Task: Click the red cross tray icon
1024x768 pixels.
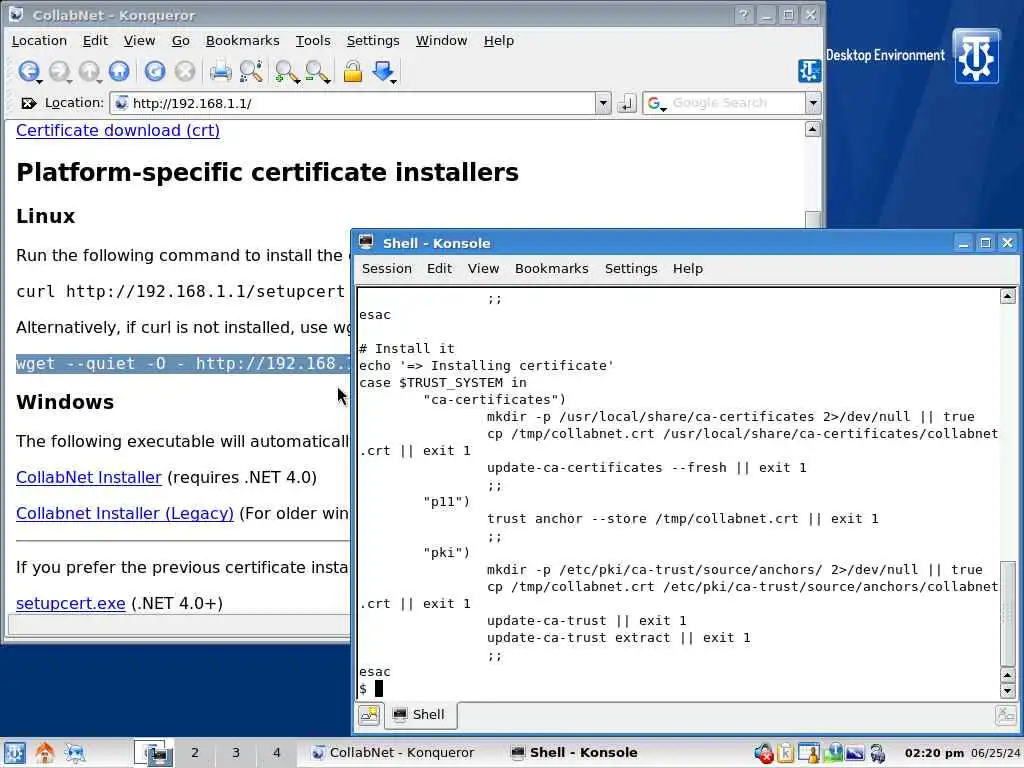Action: tap(763, 753)
